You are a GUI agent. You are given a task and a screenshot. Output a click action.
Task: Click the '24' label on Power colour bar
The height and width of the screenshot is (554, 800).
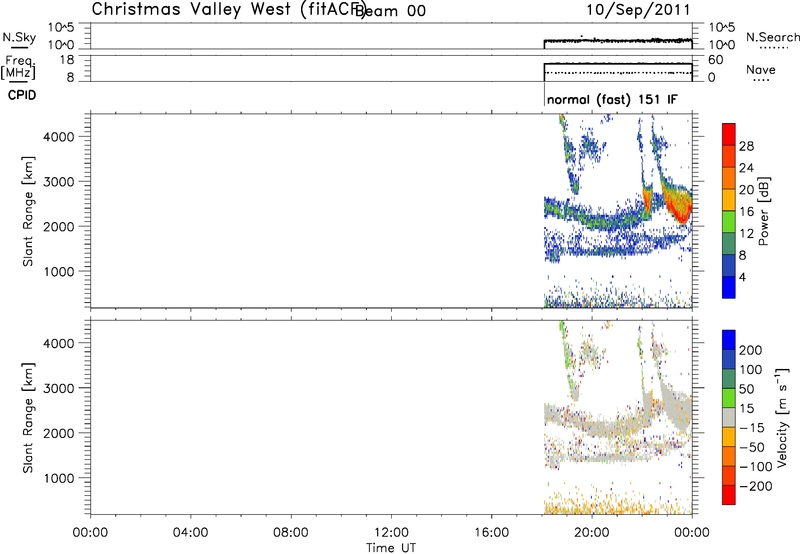[x=746, y=168]
